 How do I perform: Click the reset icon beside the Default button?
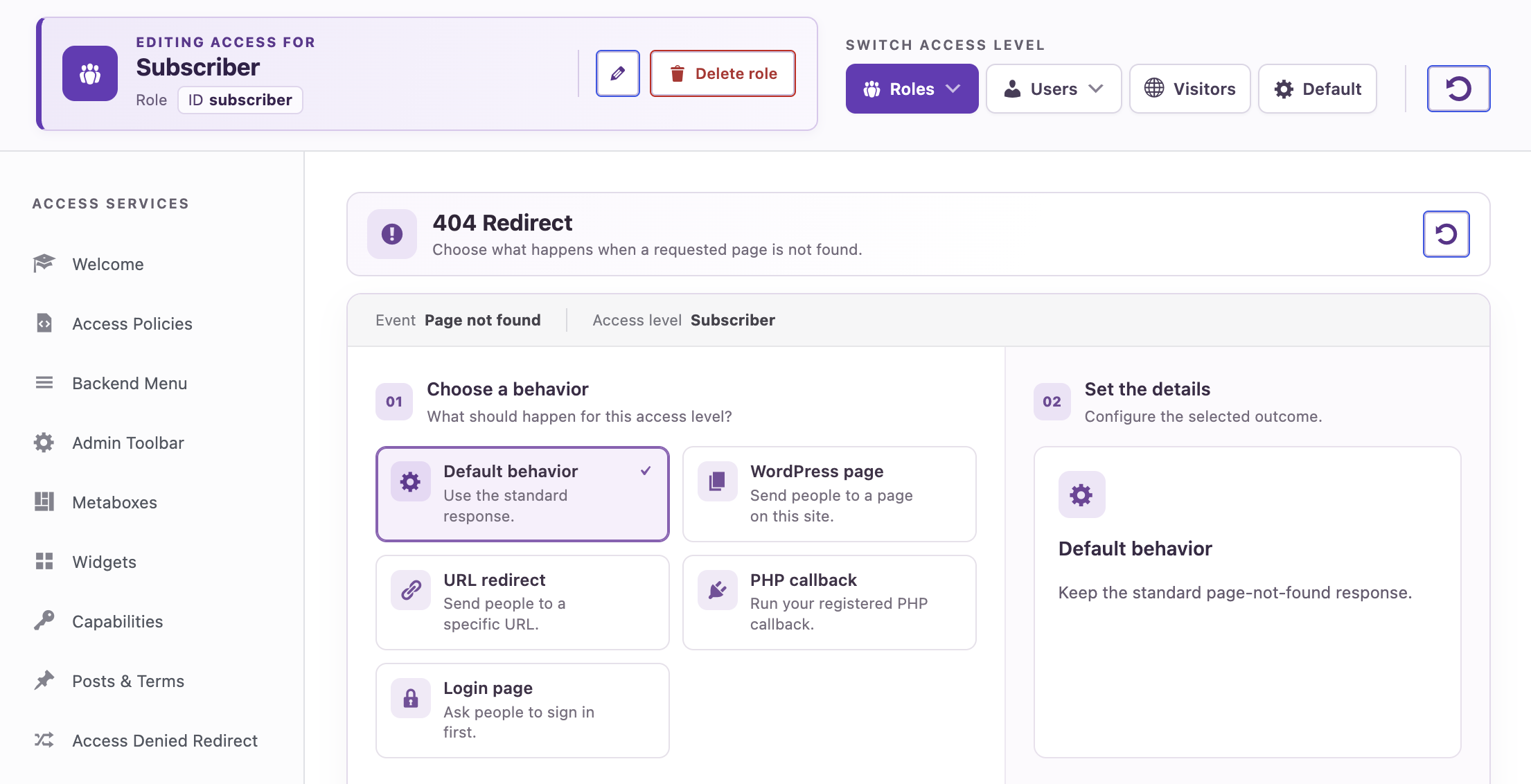point(1458,89)
